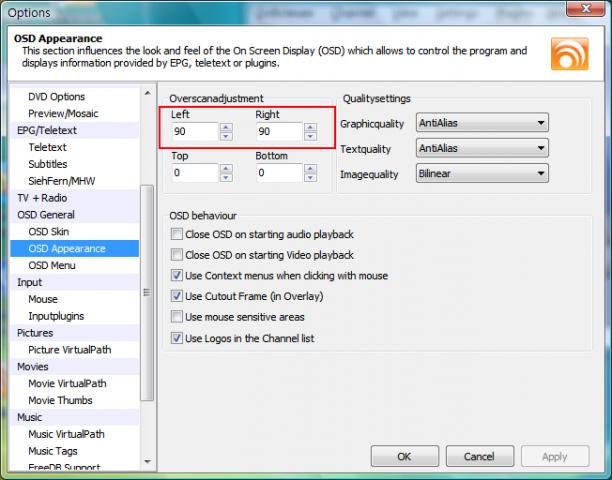Enable Use mouse sensitive areas
The image size is (612, 480).
point(176,317)
